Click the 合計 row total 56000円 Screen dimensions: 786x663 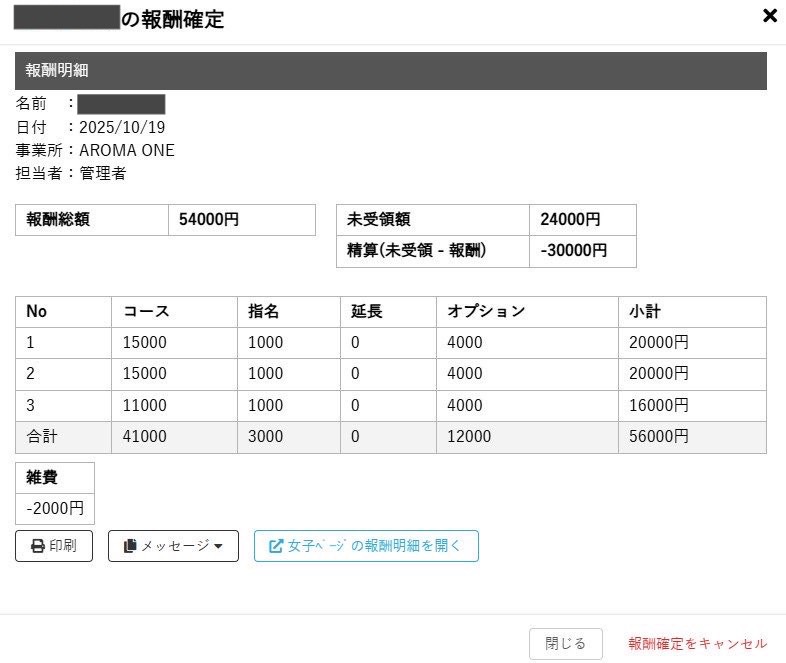point(659,437)
